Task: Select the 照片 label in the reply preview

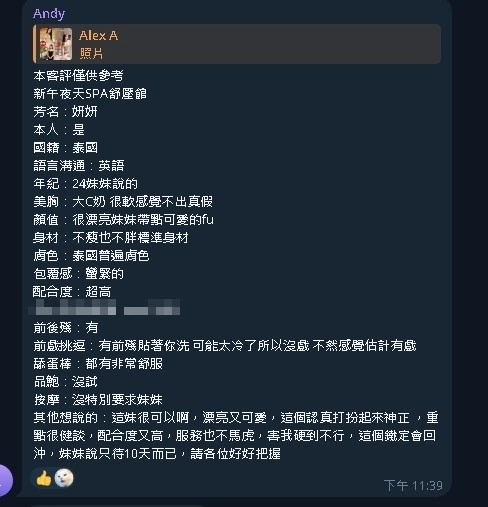Action: click(91, 53)
